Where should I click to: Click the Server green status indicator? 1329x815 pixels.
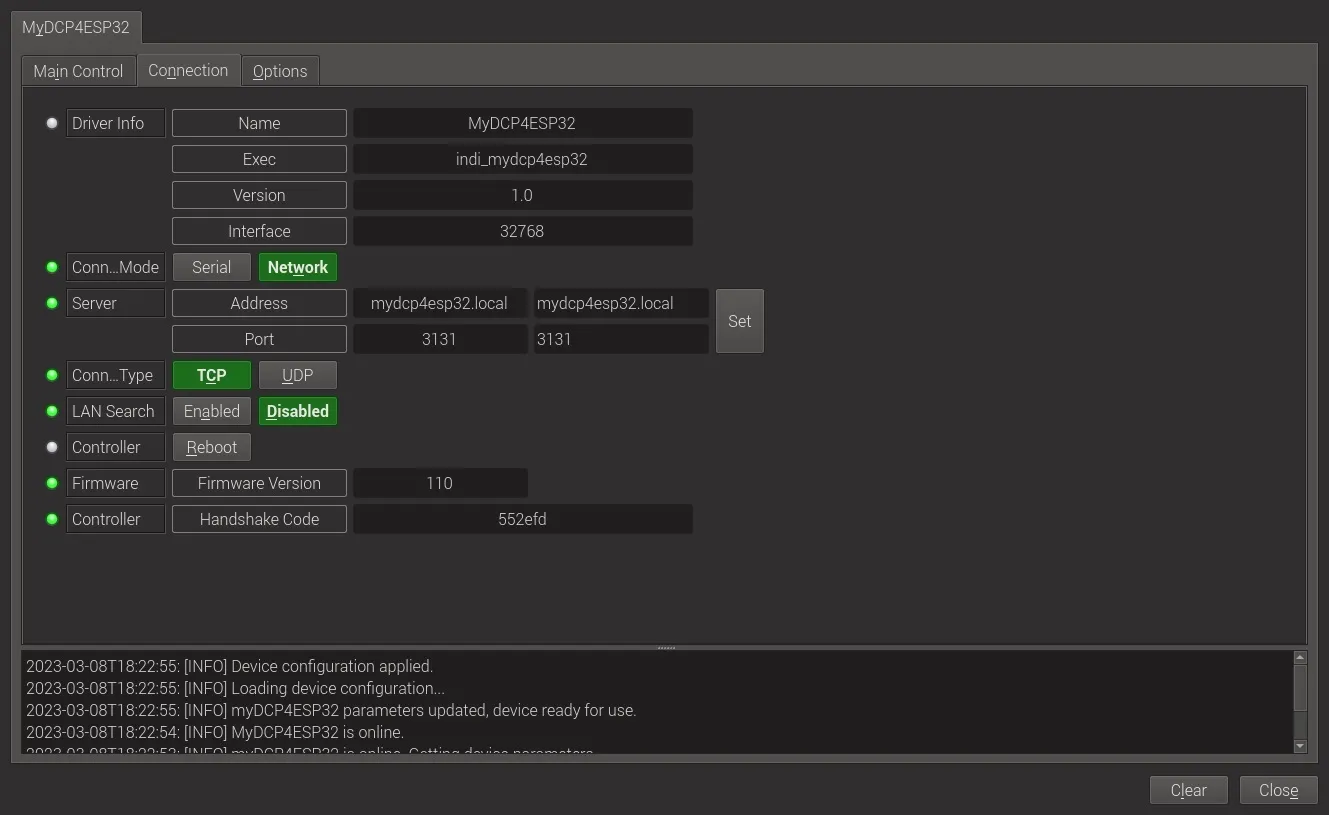[x=52, y=303]
